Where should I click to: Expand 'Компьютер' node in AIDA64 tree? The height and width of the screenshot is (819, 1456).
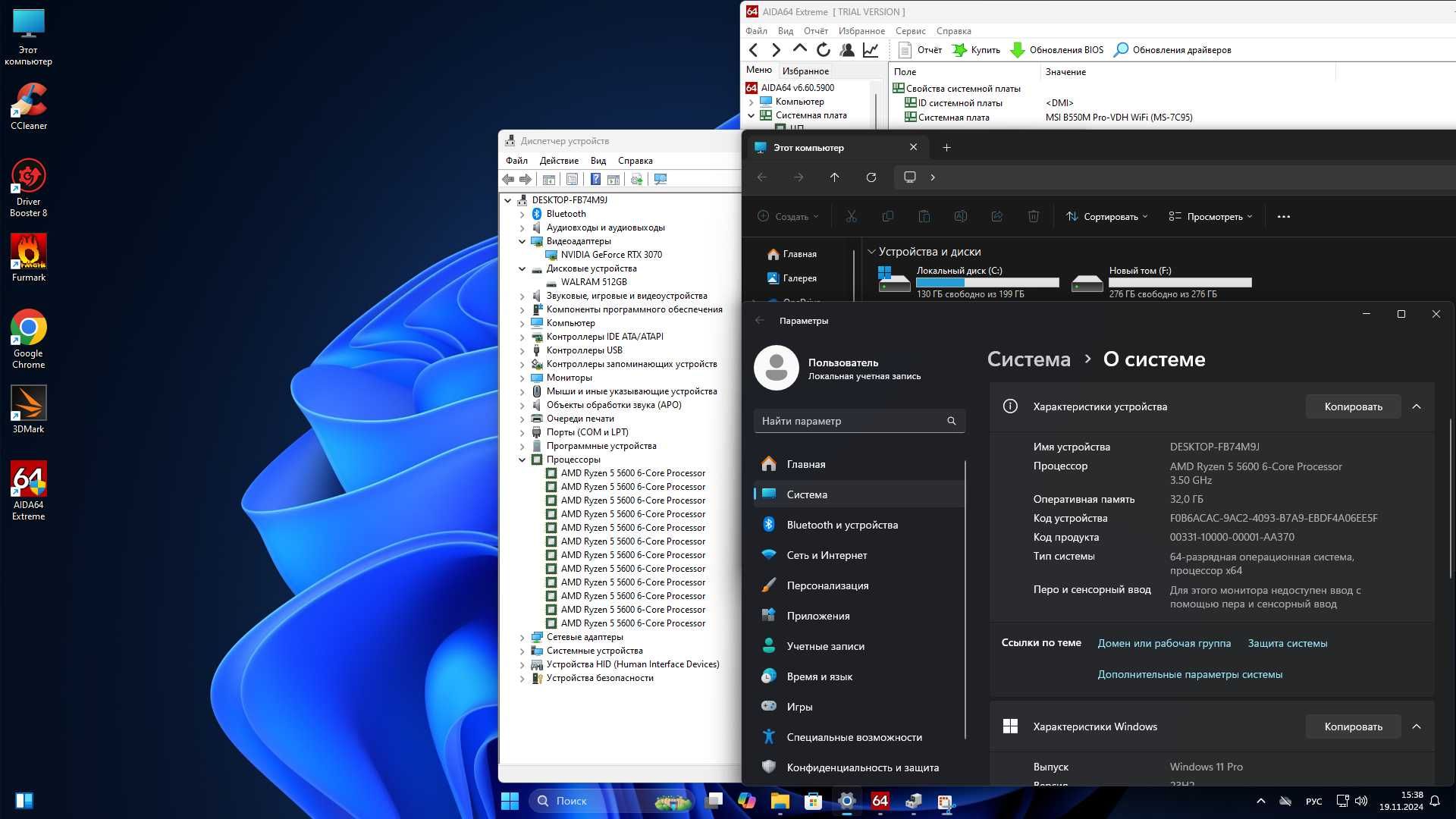(x=752, y=102)
